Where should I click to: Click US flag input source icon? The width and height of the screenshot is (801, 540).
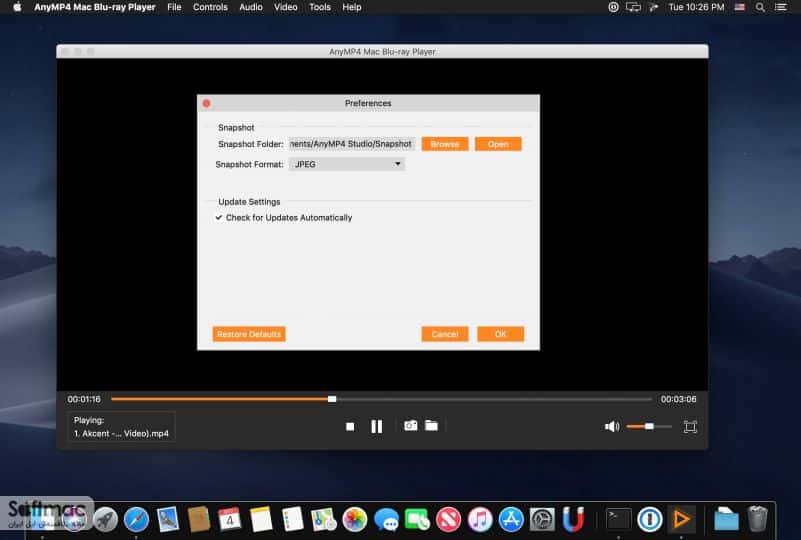pos(739,7)
